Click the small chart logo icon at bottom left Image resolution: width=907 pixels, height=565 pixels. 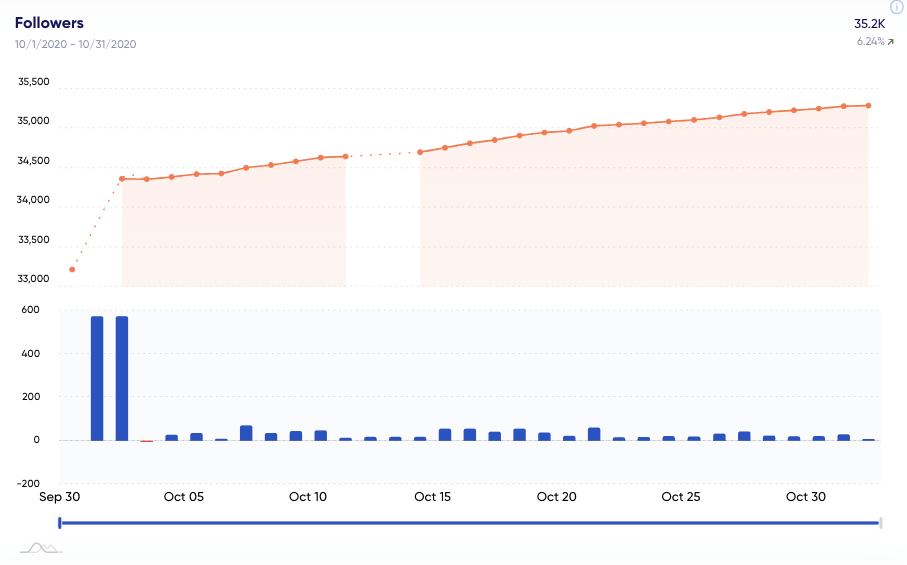coord(41,547)
